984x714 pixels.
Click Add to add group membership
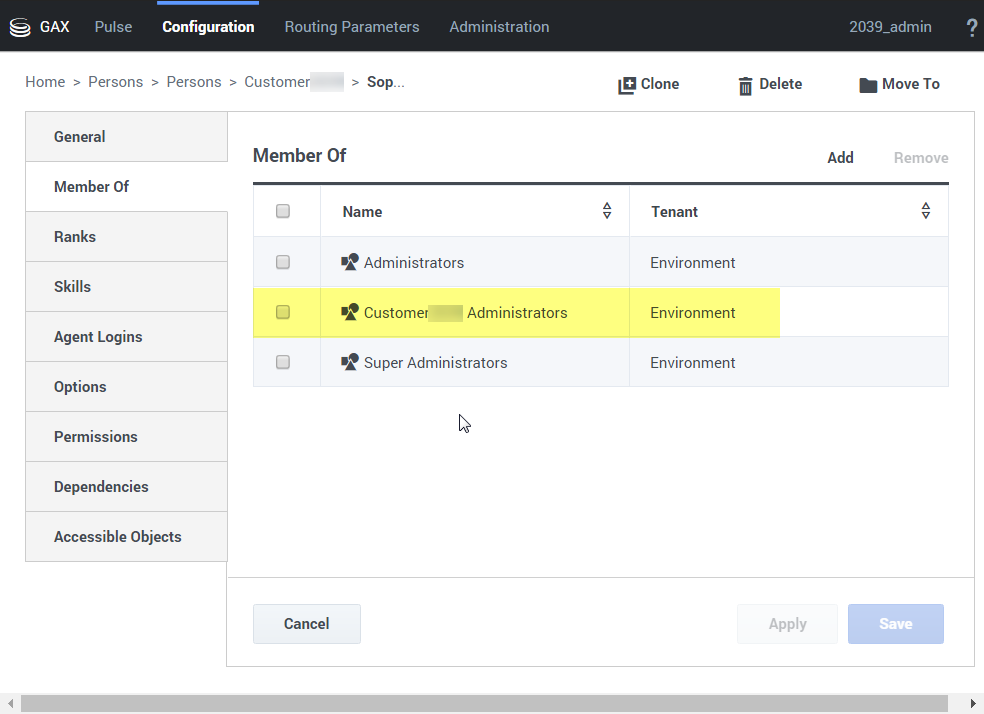point(840,158)
